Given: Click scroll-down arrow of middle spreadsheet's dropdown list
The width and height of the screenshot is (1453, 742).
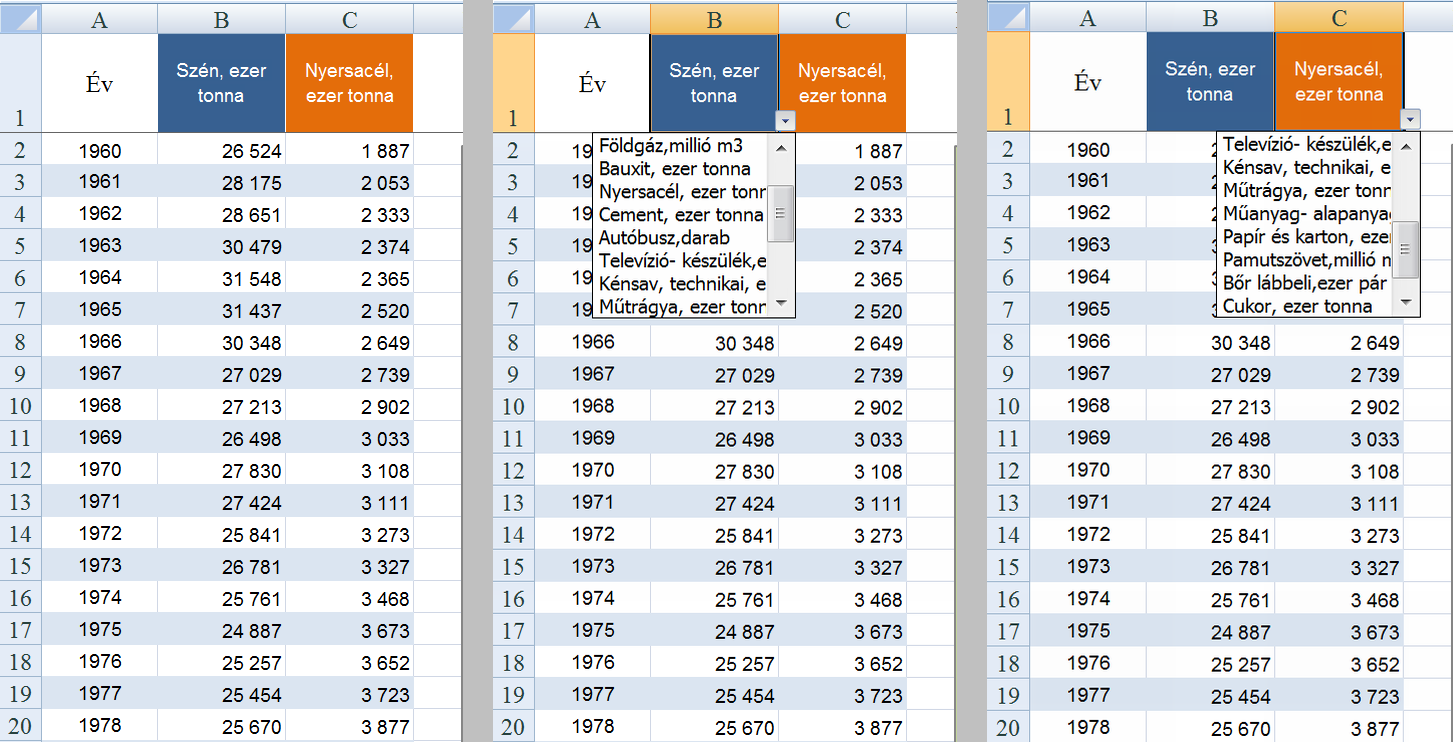Looking at the screenshot, I should click(782, 304).
